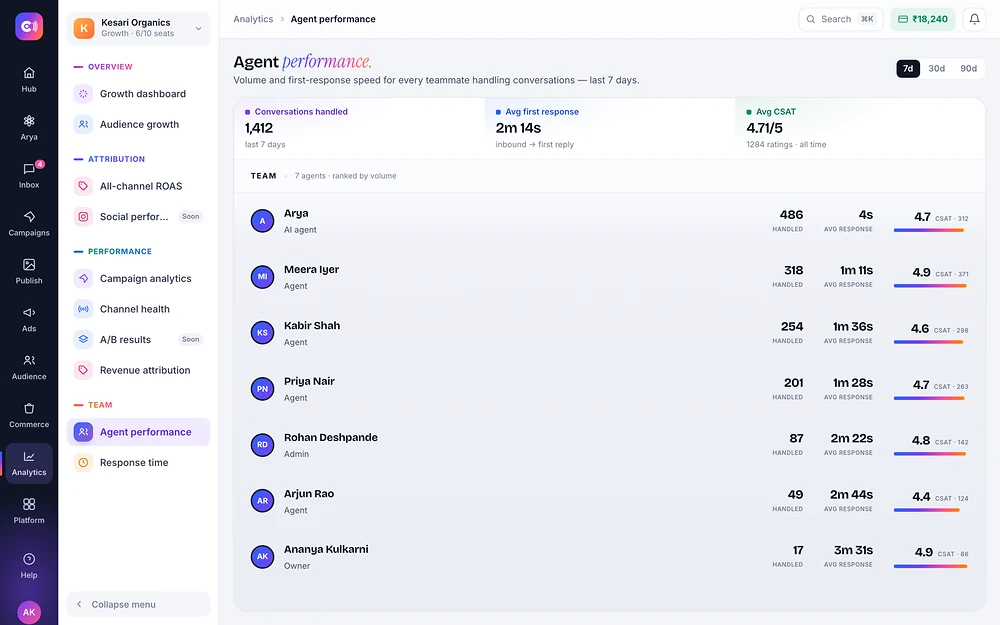This screenshot has width=1000, height=625.
Task: Open the Platform grid icon
Action: point(29,511)
